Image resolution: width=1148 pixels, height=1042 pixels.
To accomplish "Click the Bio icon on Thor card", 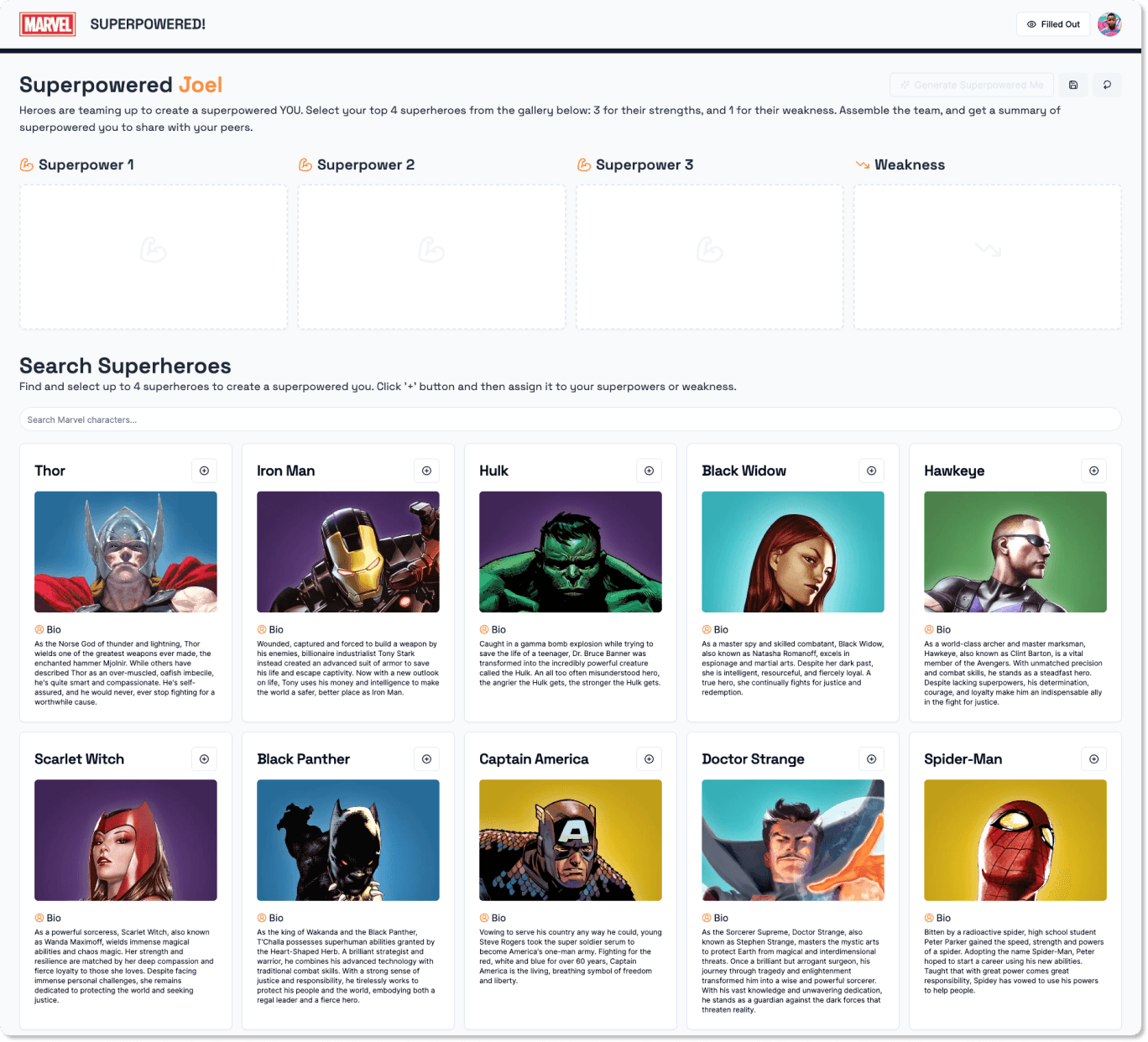I will [39, 629].
